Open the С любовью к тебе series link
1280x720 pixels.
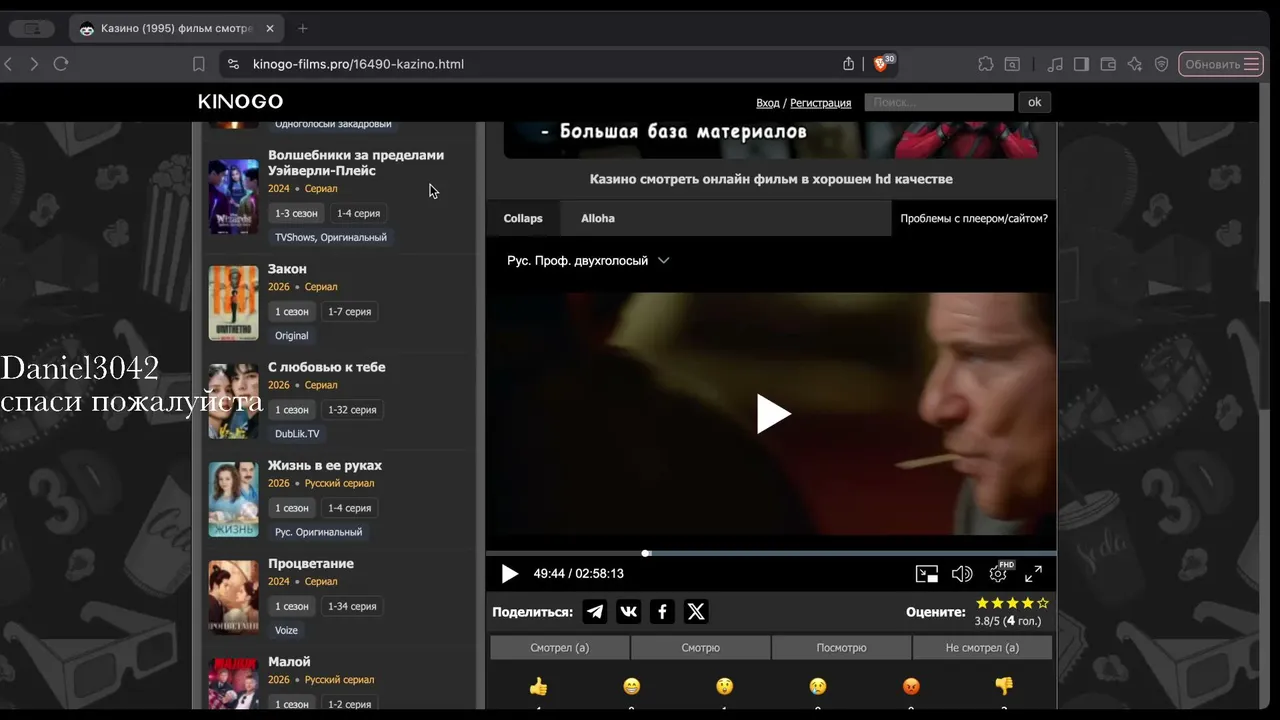[x=326, y=367]
